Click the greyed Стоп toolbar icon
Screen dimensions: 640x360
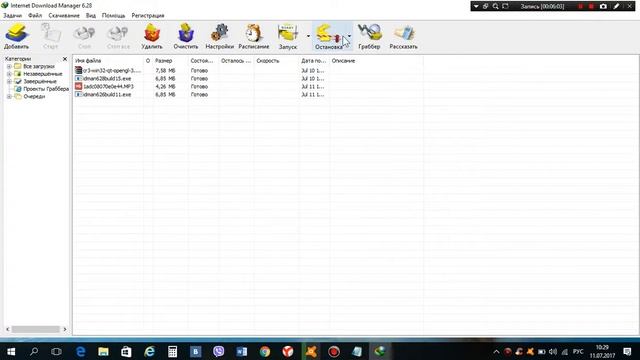84,36
